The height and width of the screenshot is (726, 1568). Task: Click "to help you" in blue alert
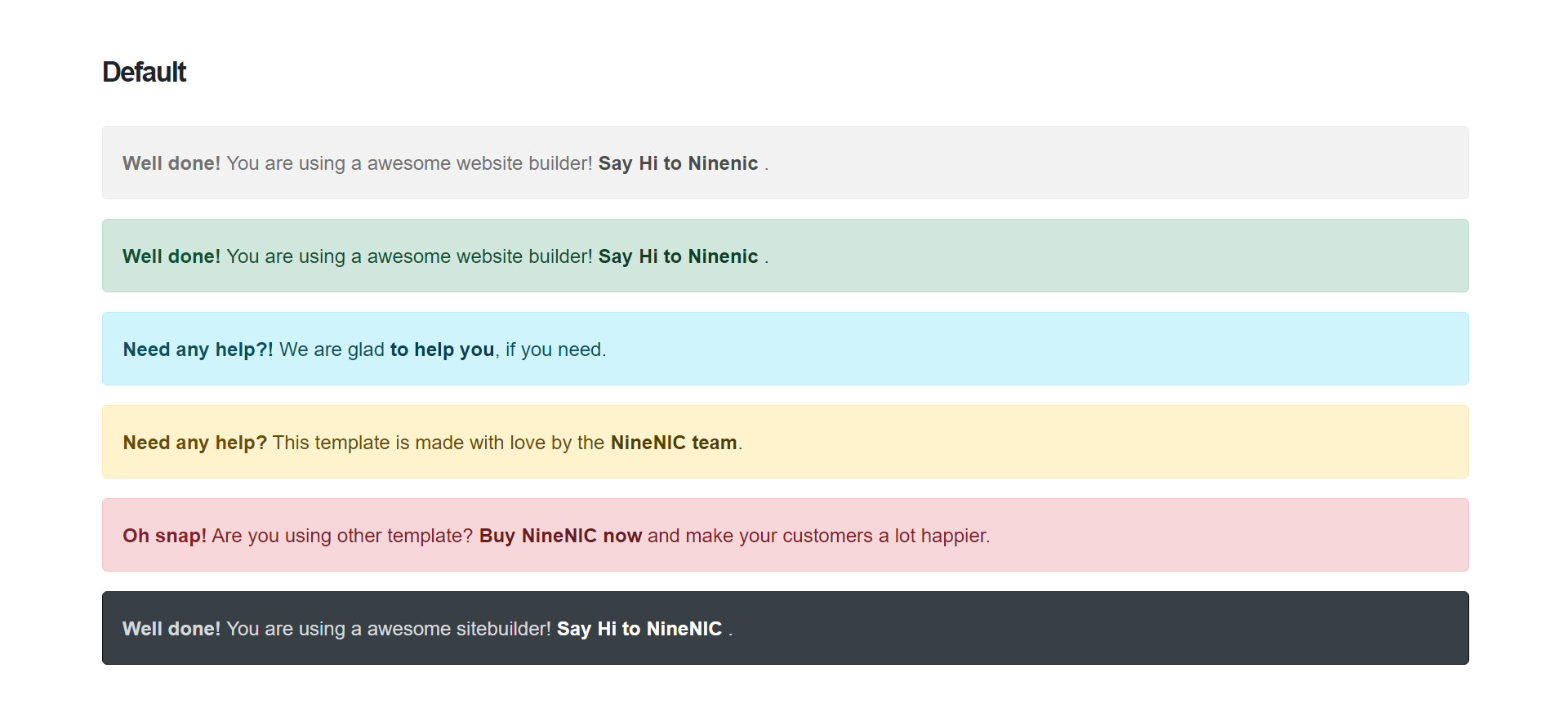(442, 350)
